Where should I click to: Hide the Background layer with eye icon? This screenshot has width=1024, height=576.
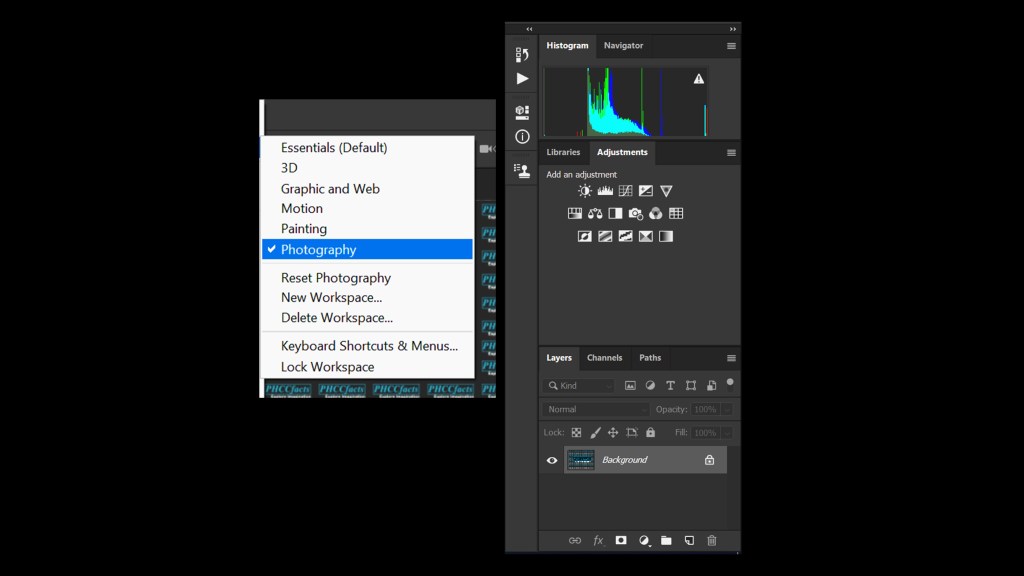(552, 460)
